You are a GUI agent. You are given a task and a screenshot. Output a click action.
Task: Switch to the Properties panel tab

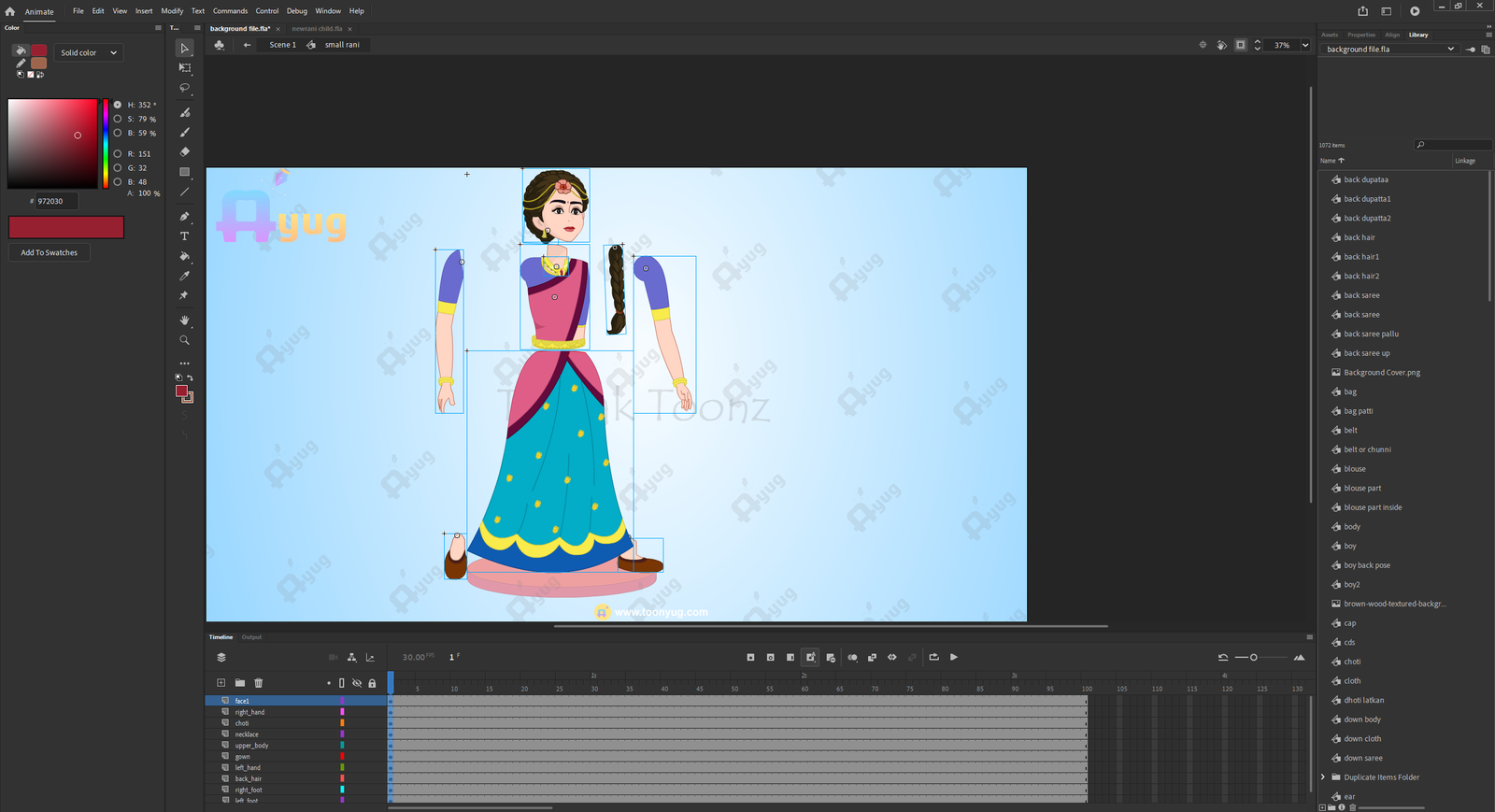point(1360,35)
